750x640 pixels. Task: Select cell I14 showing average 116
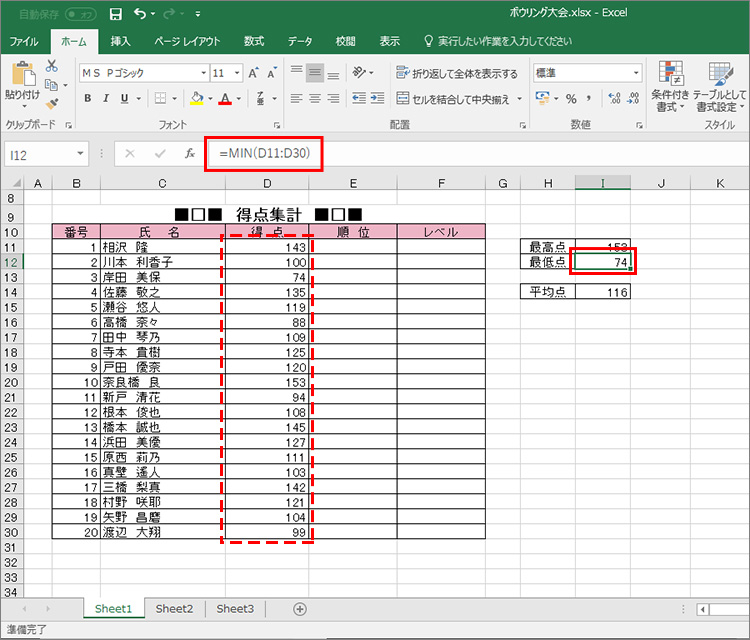[602, 292]
